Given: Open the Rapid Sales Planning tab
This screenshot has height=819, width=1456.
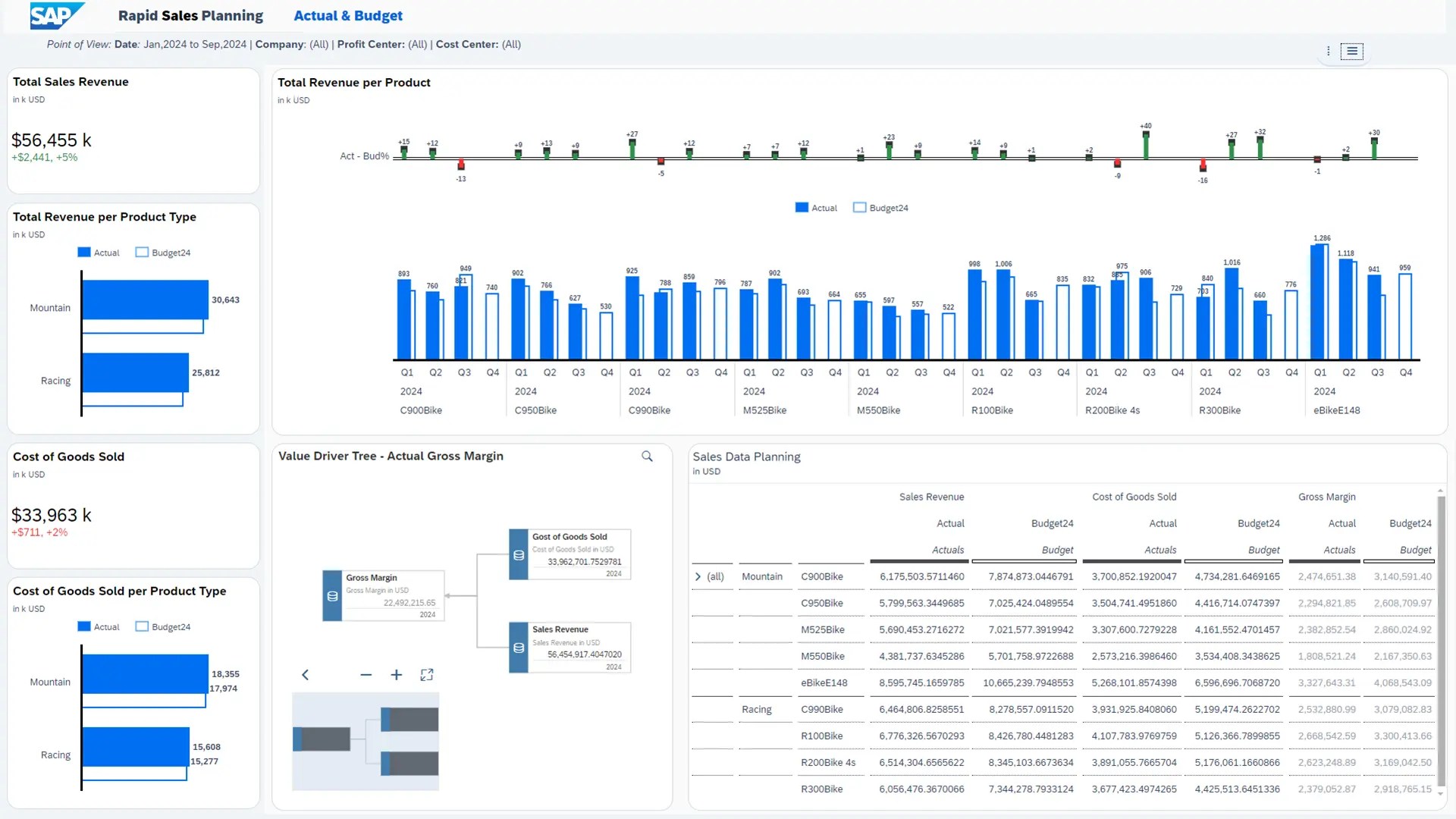Looking at the screenshot, I should 190,15.
